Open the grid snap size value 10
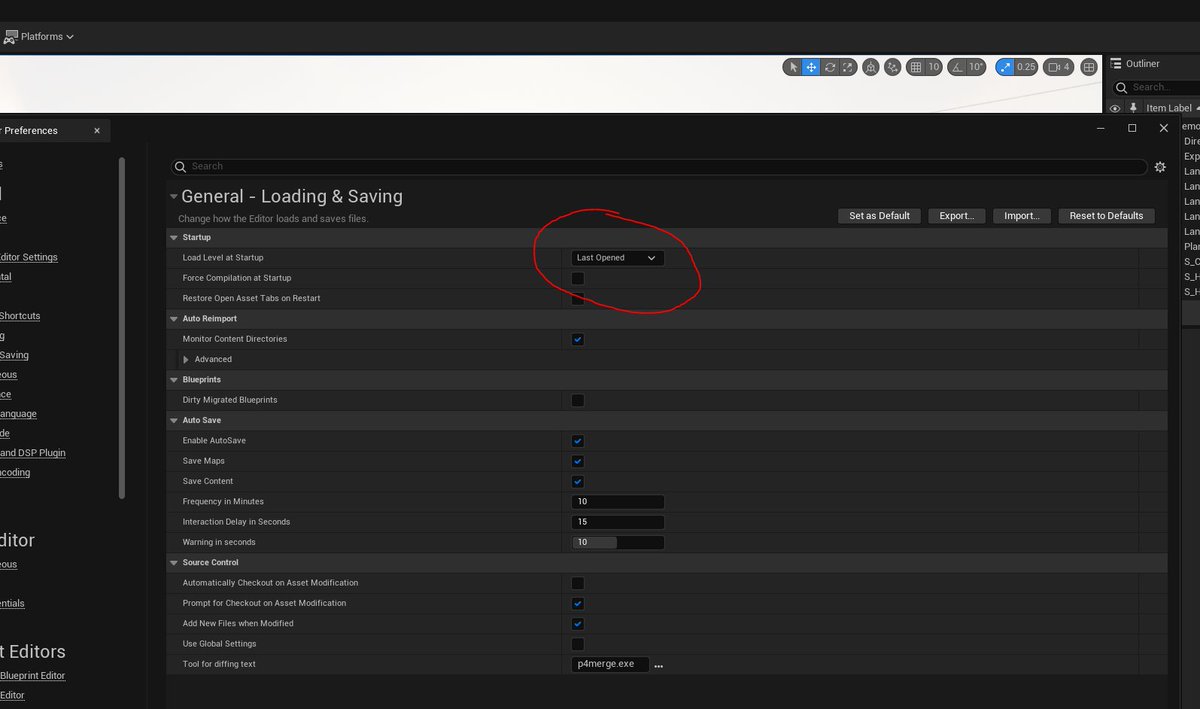The width and height of the screenshot is (1200, 709). tap(934, 67)
